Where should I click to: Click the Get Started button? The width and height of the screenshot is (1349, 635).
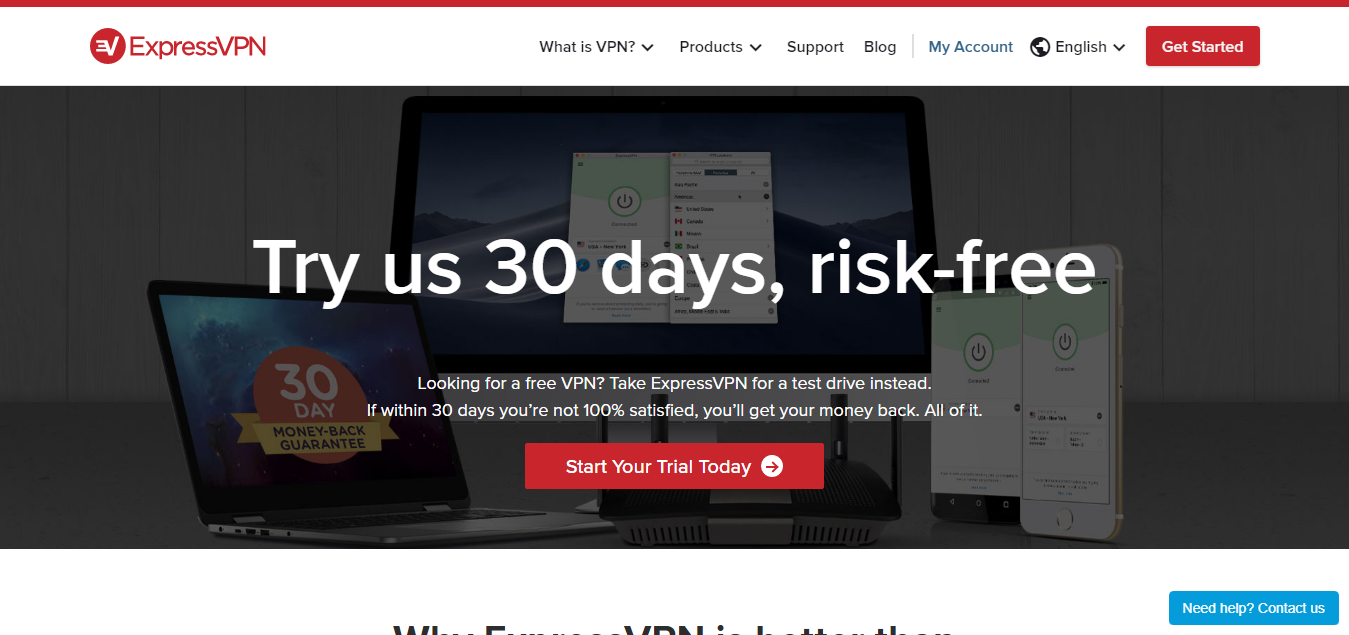point(1203,46)
